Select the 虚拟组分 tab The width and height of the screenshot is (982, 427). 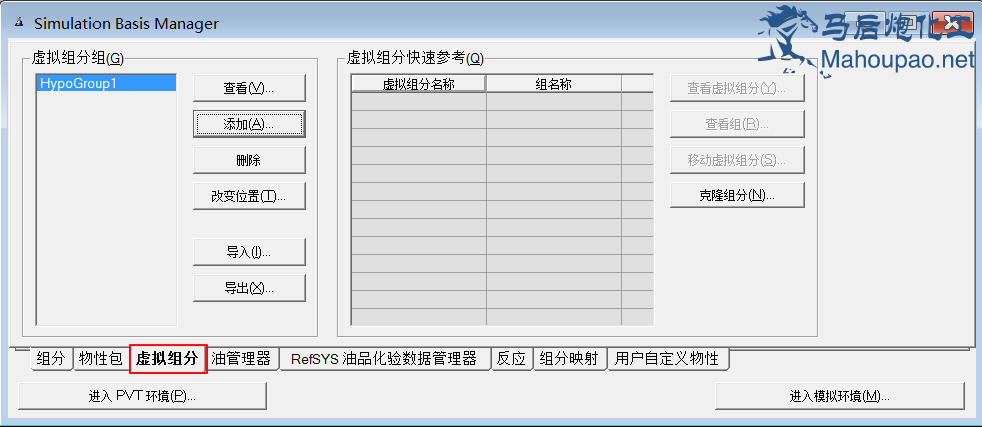point(167,359)
